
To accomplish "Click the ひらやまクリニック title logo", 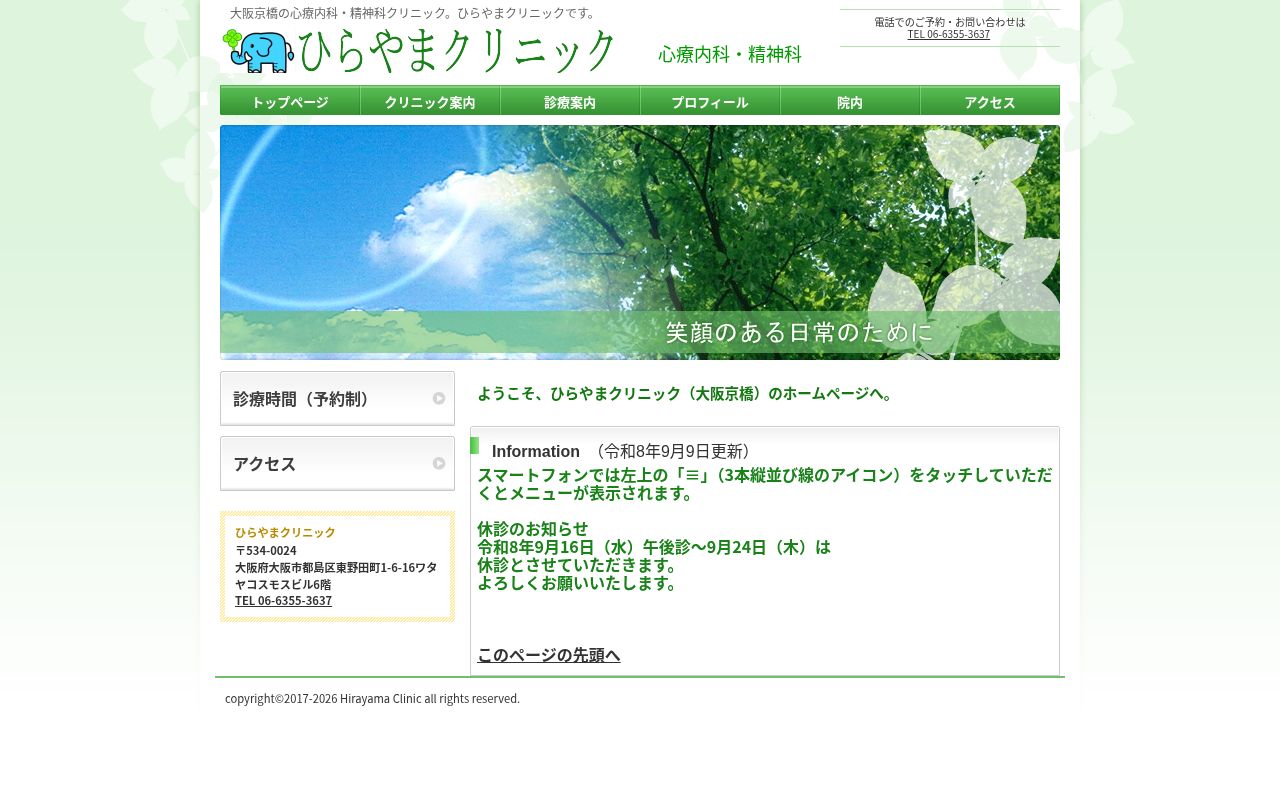I will (457, 51).
